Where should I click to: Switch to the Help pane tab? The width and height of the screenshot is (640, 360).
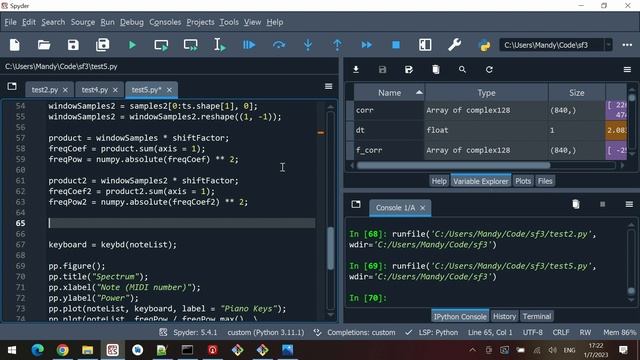pos(439,181)
